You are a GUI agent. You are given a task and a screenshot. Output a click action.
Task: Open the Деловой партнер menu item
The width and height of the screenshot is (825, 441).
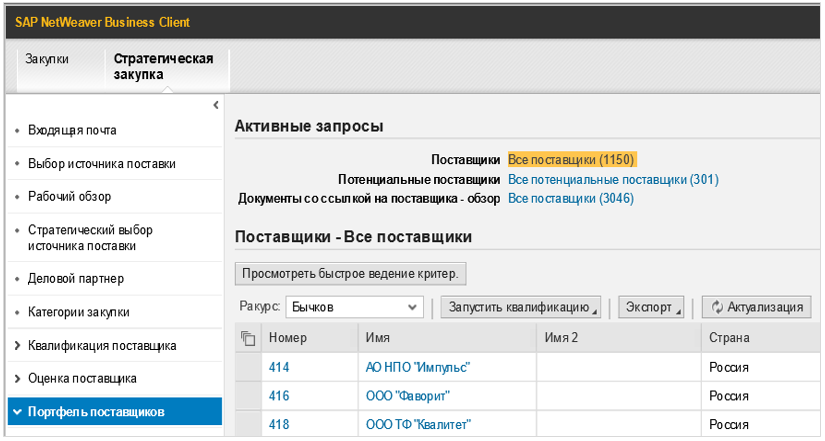pos(76,279)
